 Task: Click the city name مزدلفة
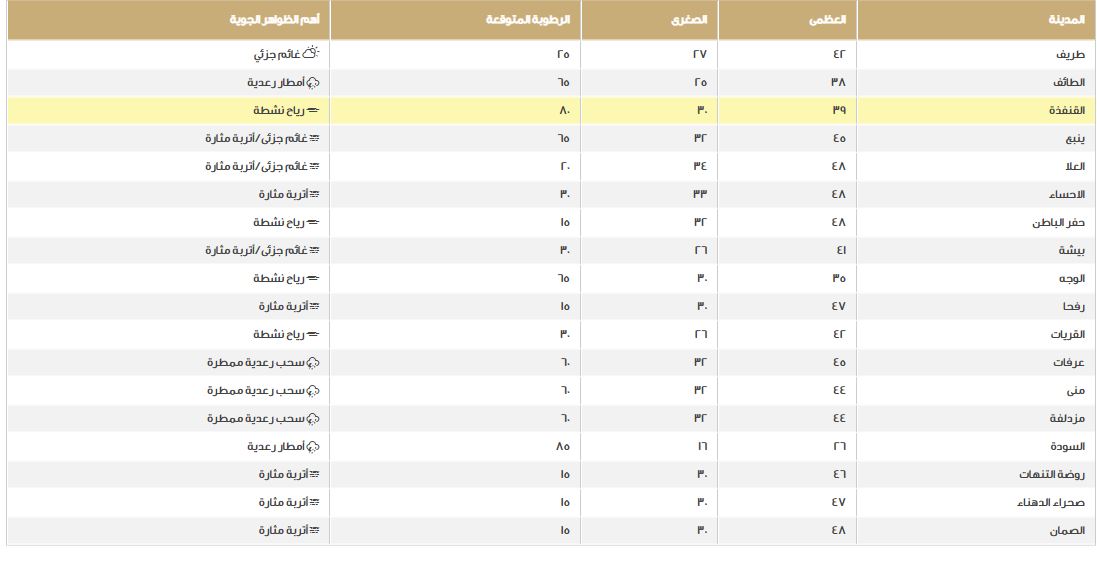(1070, 418)
